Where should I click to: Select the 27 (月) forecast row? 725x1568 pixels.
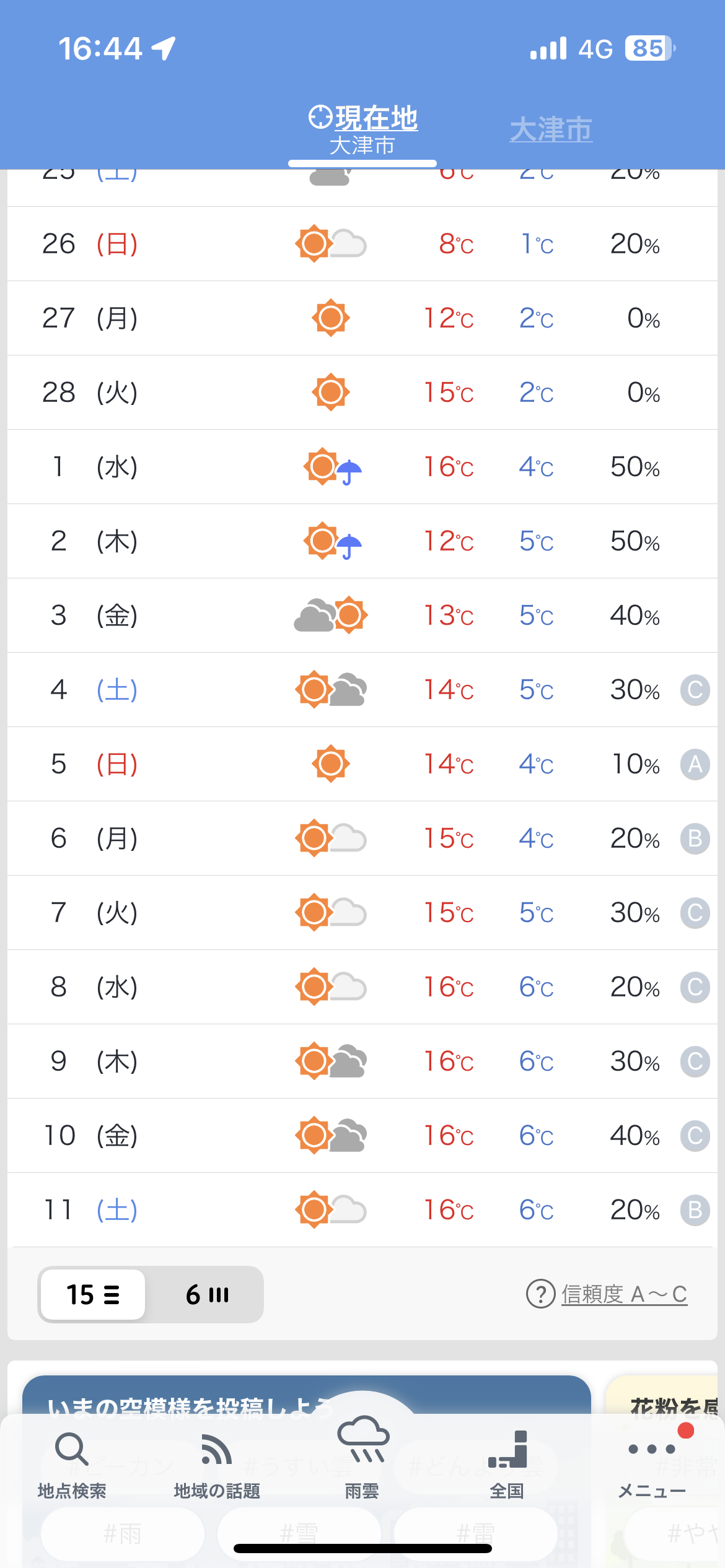362,318
